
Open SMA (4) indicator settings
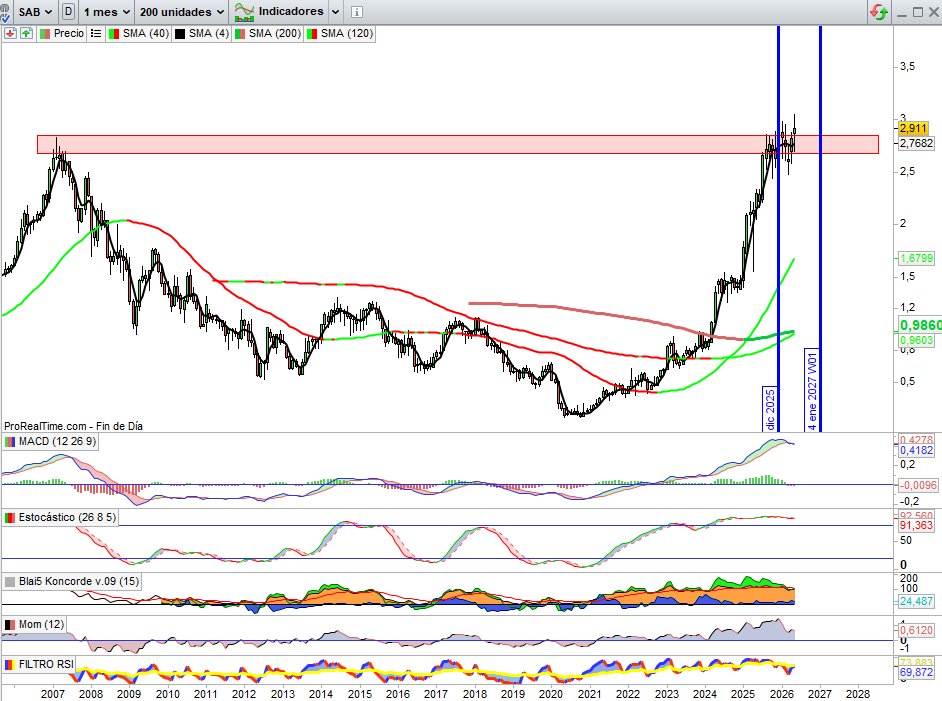(208, 34)
